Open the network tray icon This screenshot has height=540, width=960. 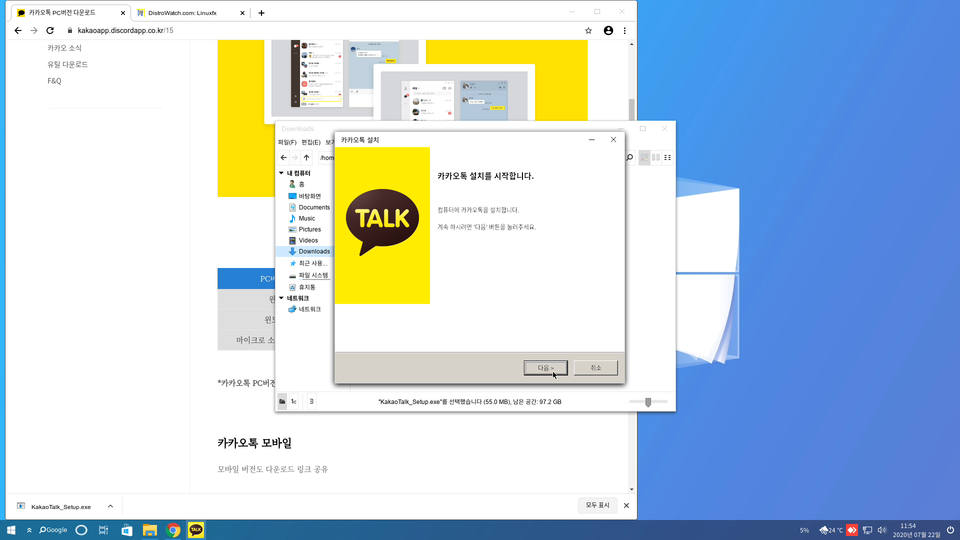pos(867,530)
